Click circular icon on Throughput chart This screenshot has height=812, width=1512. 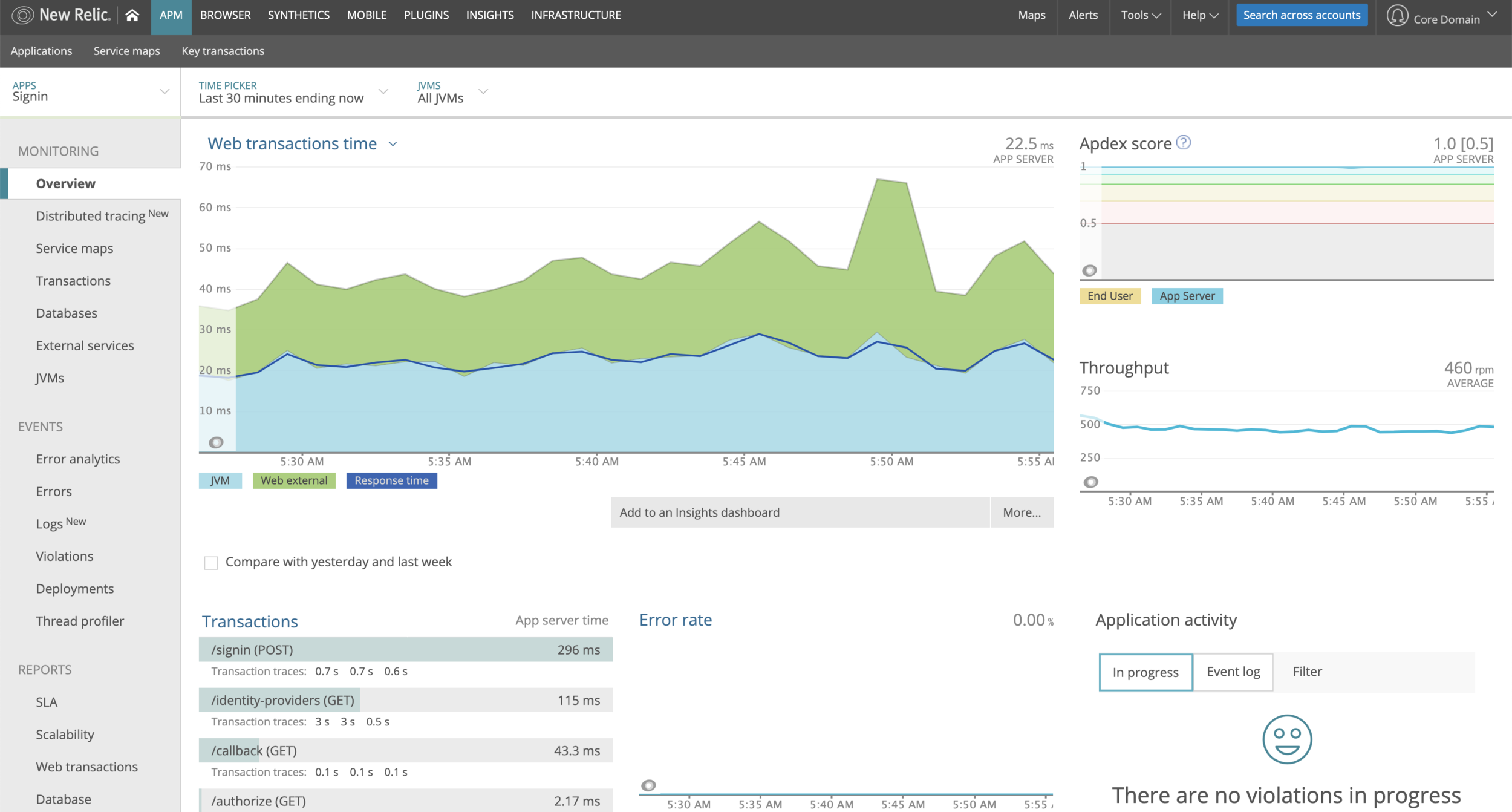pos(1090,482)
